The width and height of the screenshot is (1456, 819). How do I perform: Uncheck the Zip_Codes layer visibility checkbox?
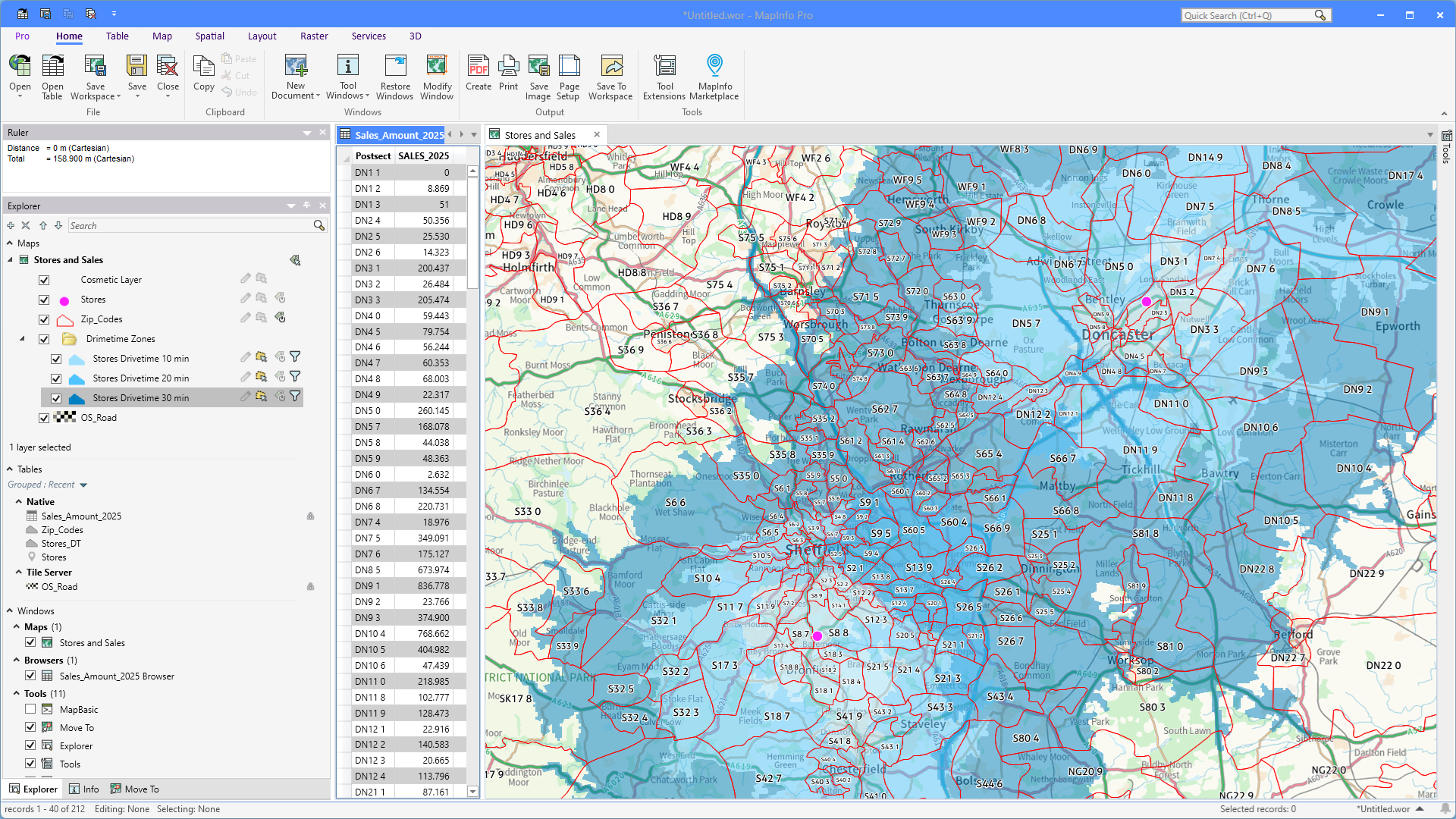(x=44, y=319)
